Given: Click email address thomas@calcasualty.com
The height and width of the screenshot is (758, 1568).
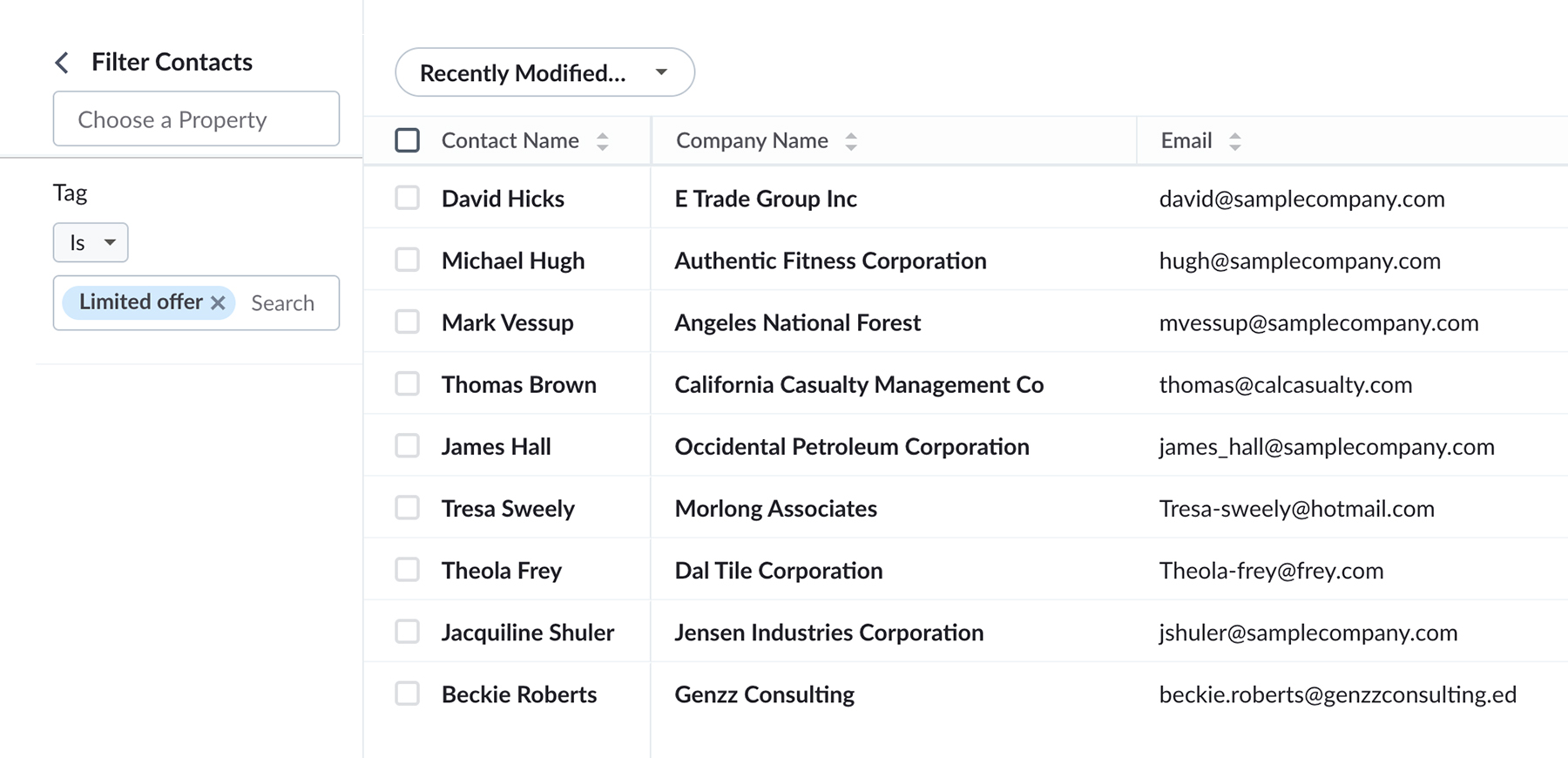Looking at the screenshot, I should pyautogui.click(x=1285, y=384).
